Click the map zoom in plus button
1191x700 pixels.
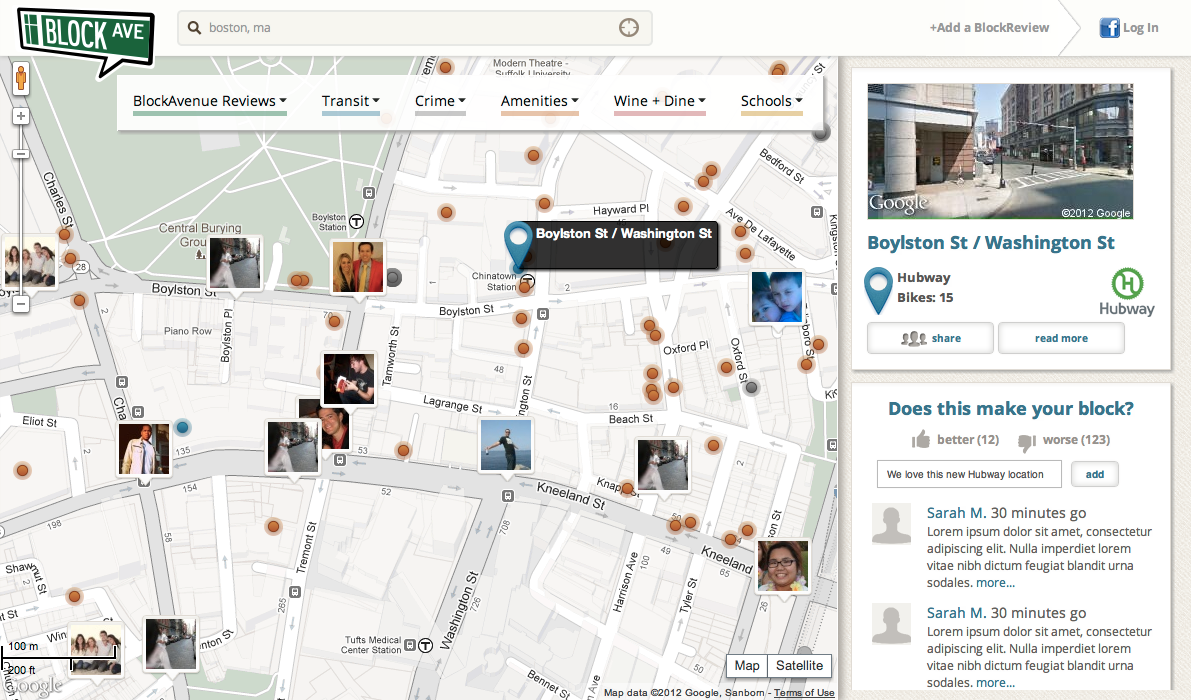(20, 116)
